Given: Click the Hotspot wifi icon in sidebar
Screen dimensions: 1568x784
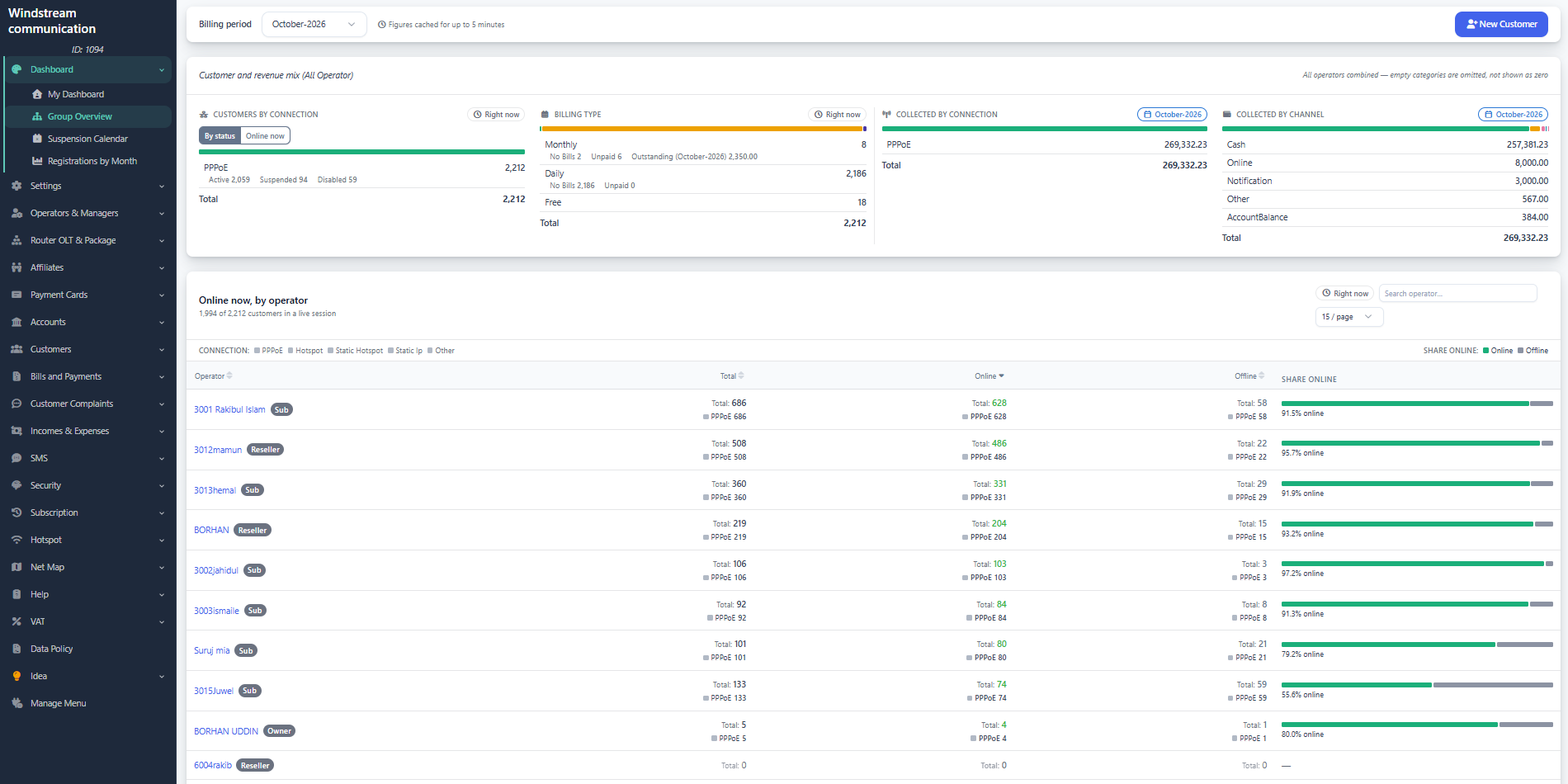Looking at the screenshot, I should tap(17, 540).
